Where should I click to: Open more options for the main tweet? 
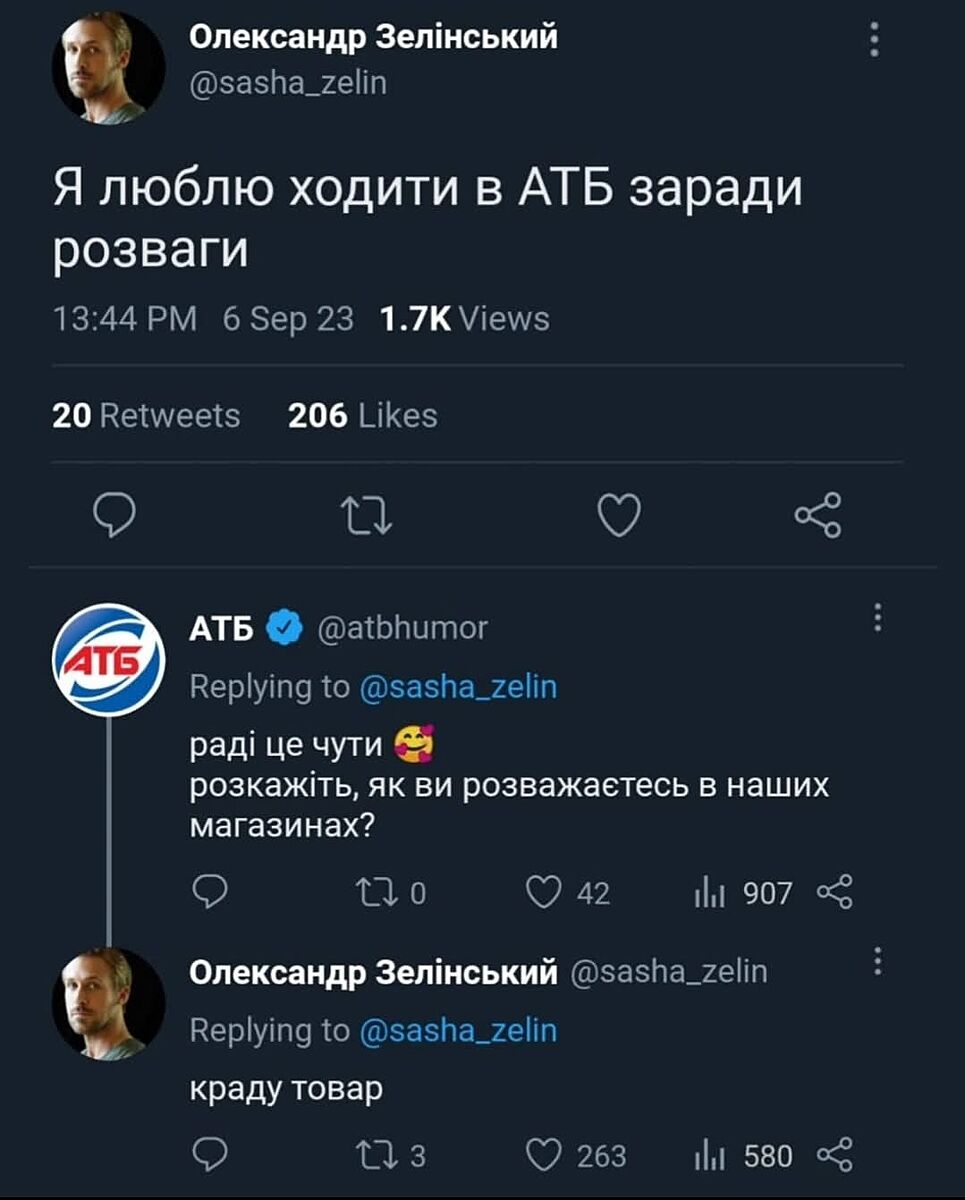click(875, 41)
